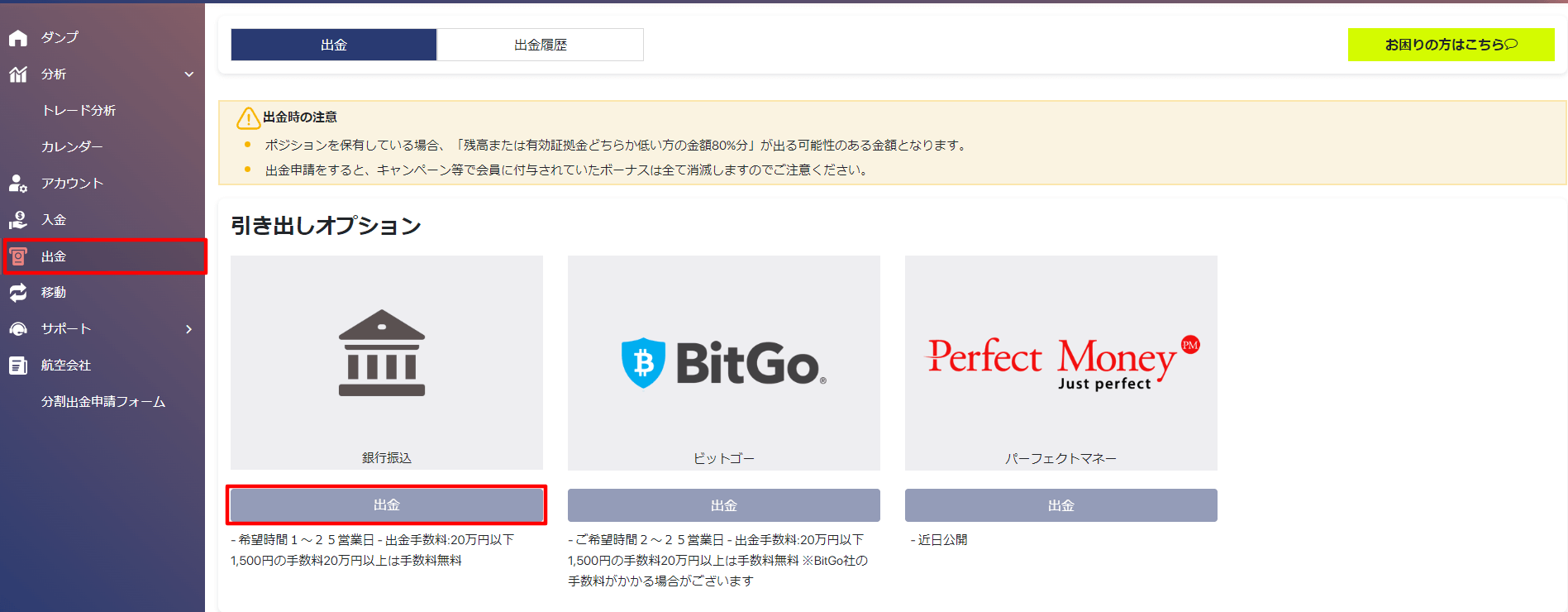1568x612 pixels.
Task: Select the BitGo logo card
Action: (x=723, y=362)
